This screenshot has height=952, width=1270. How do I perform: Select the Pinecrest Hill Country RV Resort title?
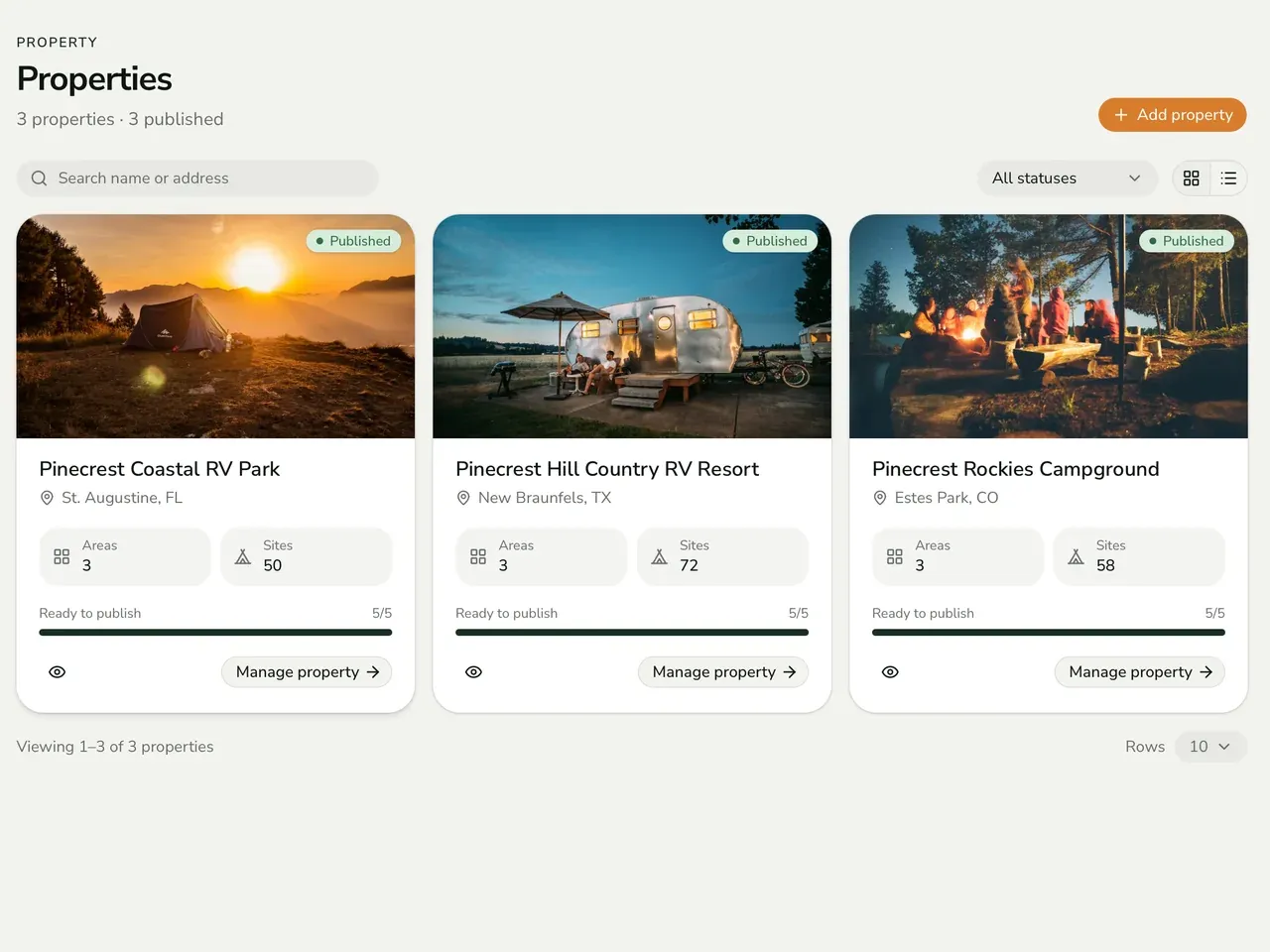607,469
